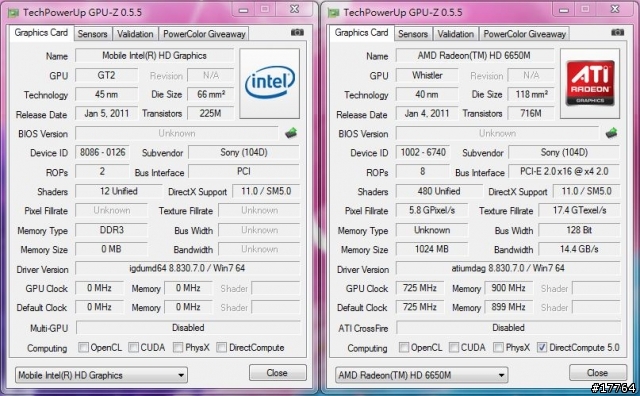The width and height of the screenshot is (640, 396).
Task: Open the Mobile Intel(R) HD Graphics device dropdown
Action: coord(101,375)
